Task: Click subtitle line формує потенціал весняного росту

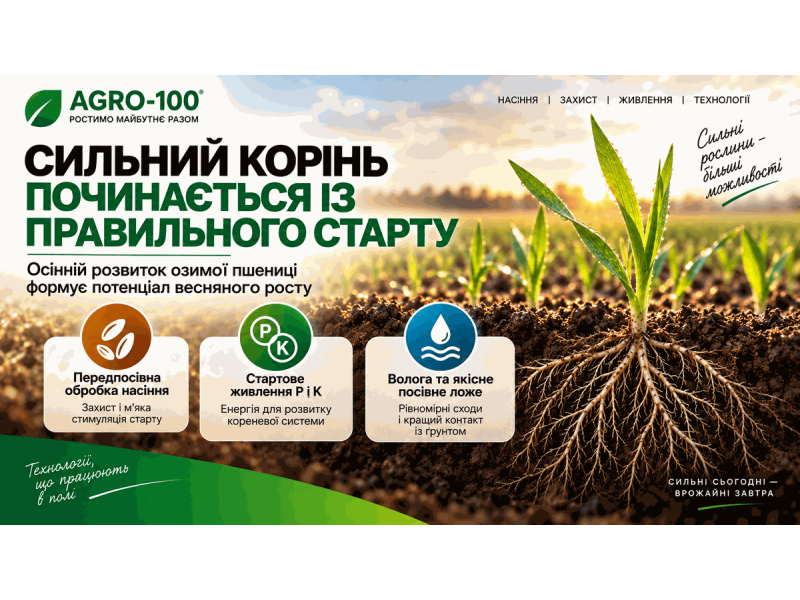Action: pos(169,287)
